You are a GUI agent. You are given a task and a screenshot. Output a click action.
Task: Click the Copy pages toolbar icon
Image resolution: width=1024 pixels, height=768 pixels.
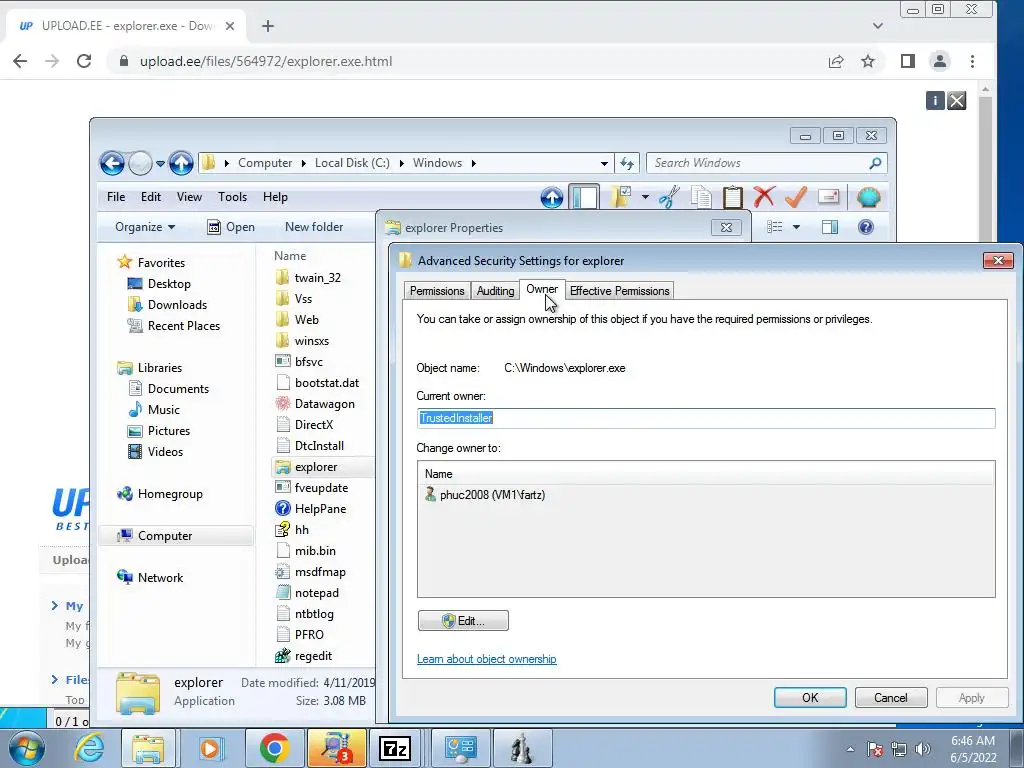(x=701, y=197)
